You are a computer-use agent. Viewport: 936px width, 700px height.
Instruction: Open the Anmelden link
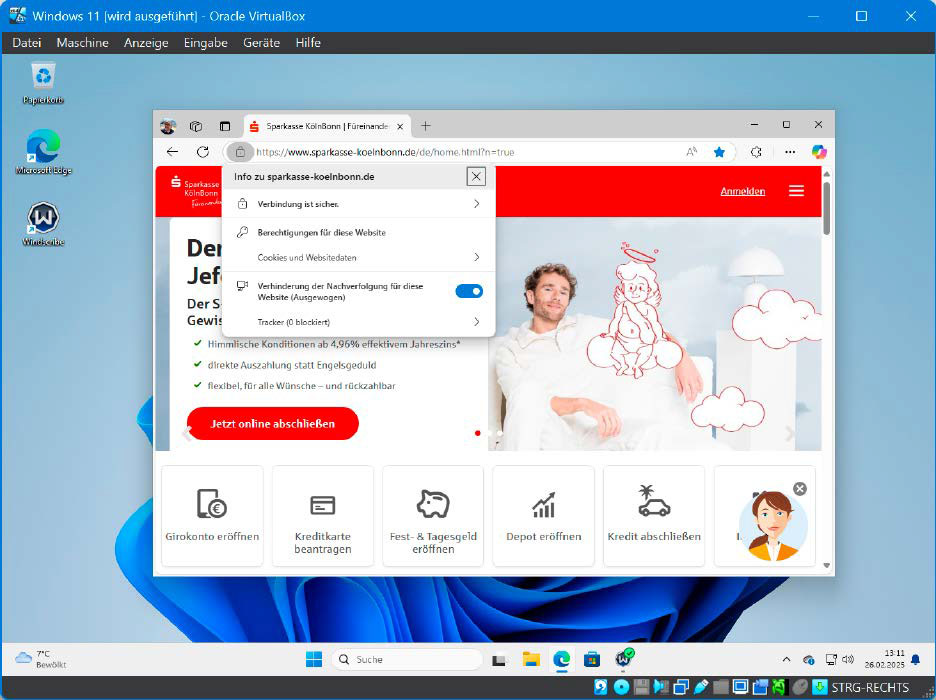[742, 191]
